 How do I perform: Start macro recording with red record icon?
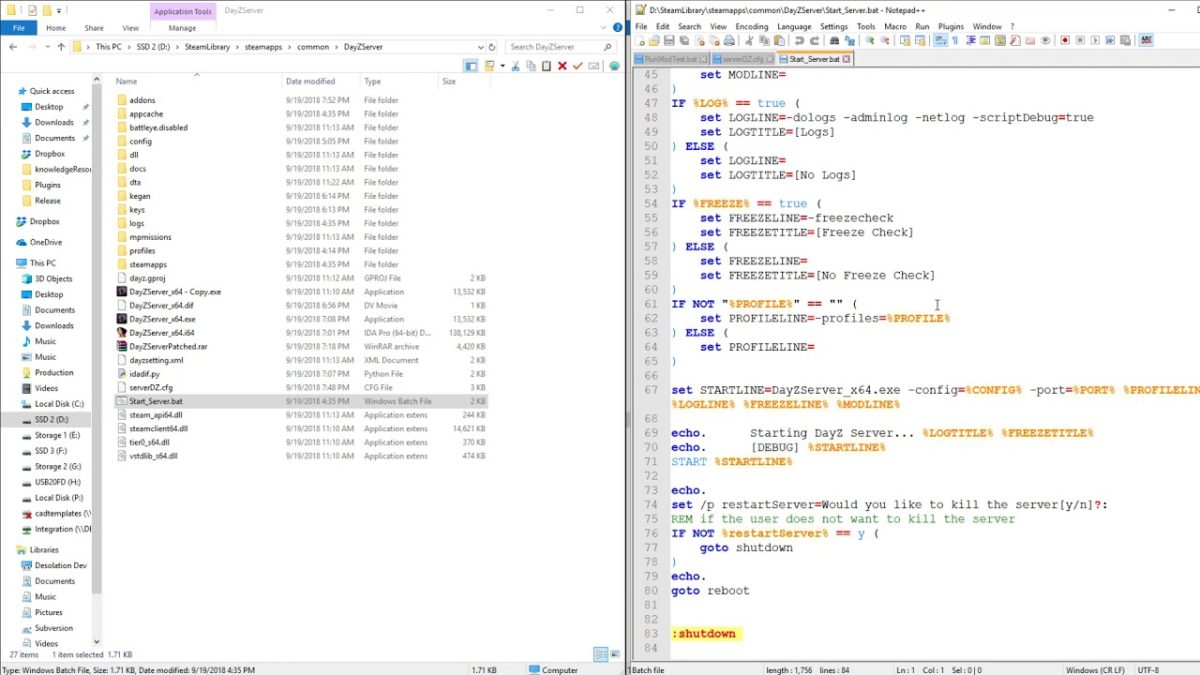click(x=1065, y=40)
